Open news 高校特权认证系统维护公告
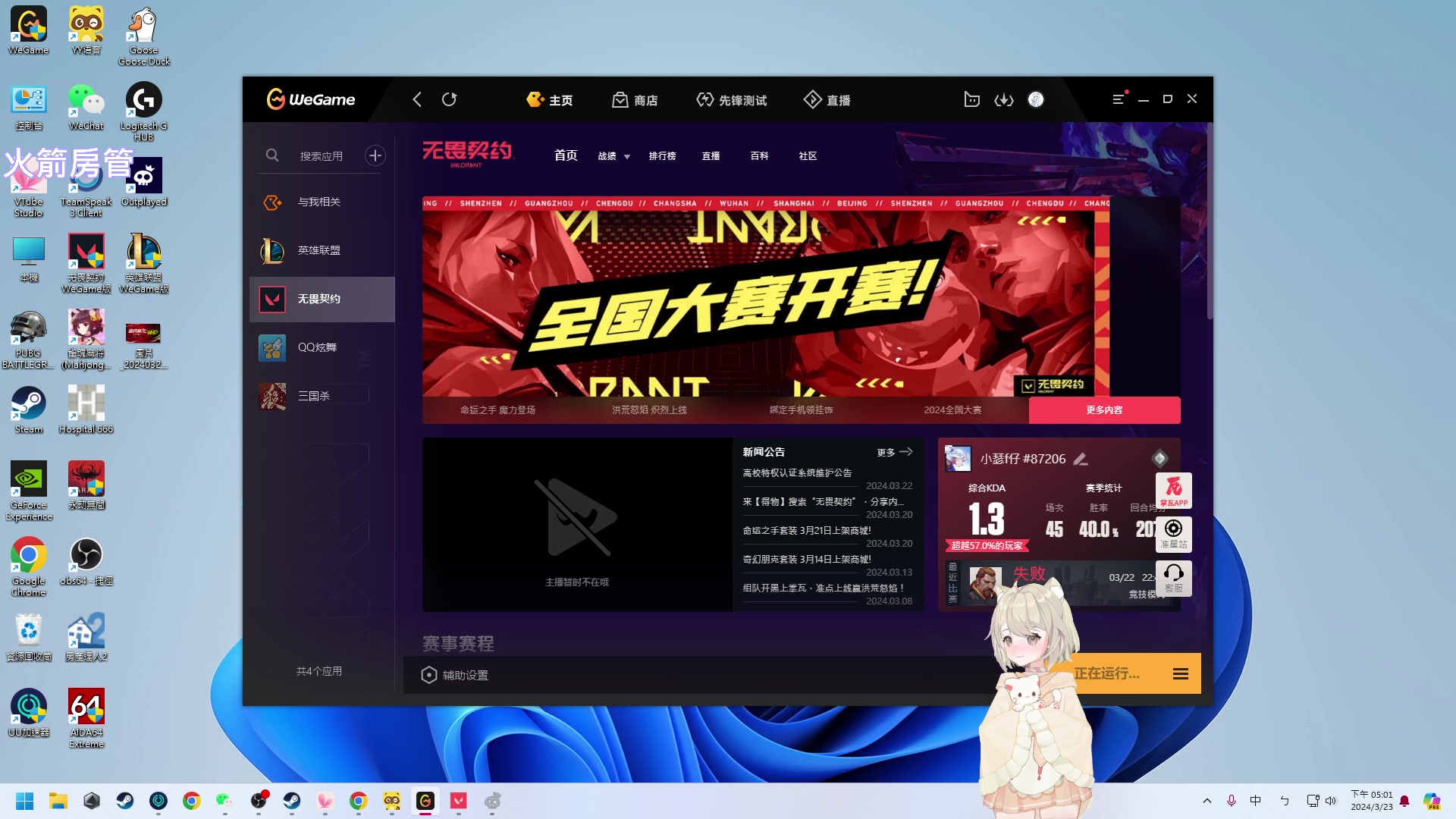This screenshot has width=1456, height=819. [797, 473]
